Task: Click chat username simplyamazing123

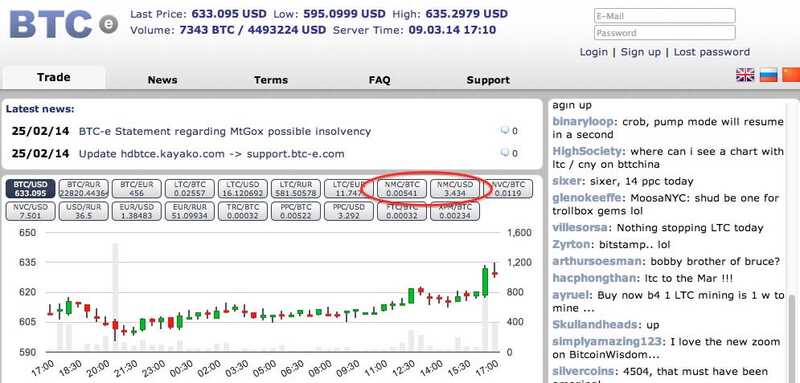Action: [607, 342]
